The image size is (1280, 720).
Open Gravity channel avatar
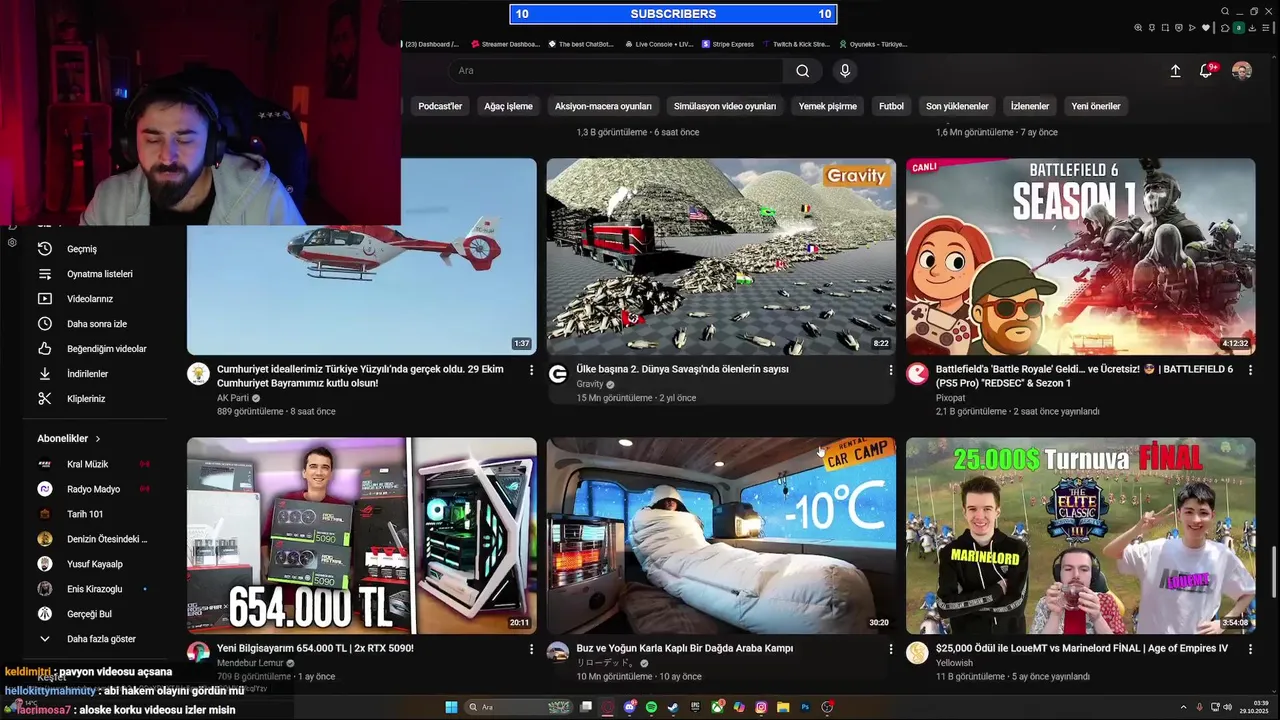(x=558, y=374)
